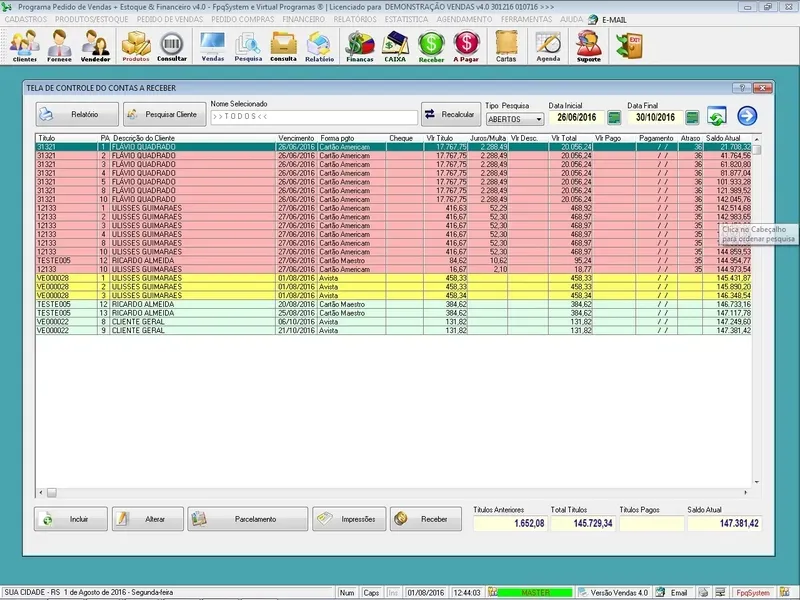This screenshot has height=600, width=800.
Task: Click the Nome Selecionado text field
Action: tap(313, 118)
